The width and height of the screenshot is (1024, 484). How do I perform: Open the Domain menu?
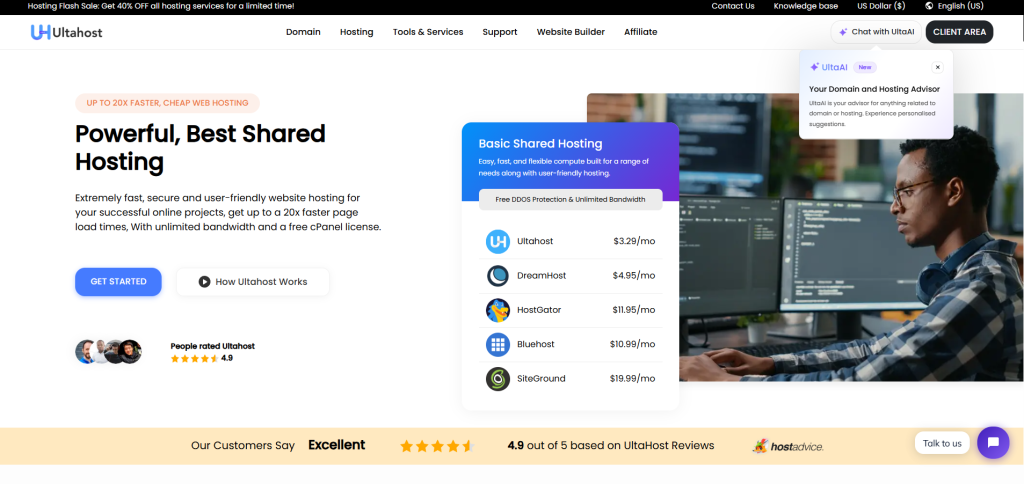[303, 32]
